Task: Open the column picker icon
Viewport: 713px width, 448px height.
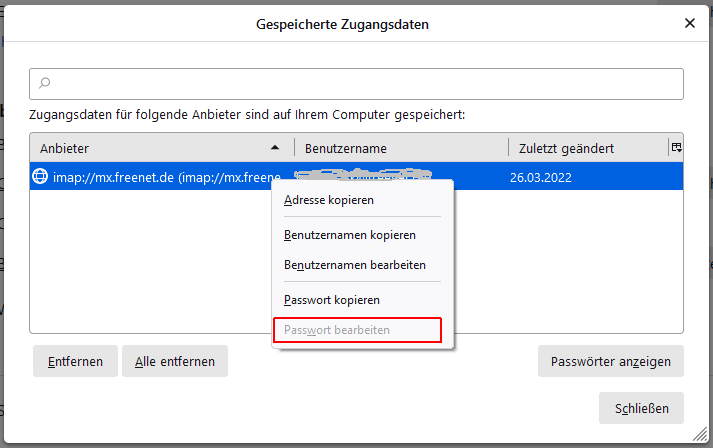Action: [x=677, y=147]
